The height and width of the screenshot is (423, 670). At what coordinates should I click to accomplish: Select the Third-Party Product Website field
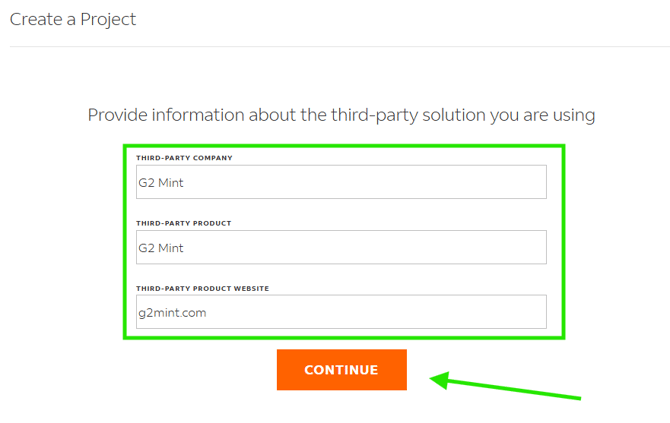tap(340, 312)
